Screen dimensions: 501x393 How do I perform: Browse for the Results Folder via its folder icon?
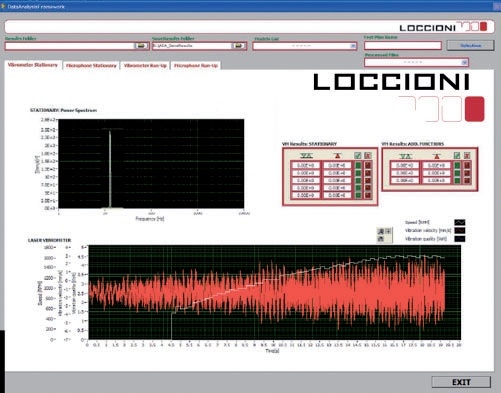(141, 46)
